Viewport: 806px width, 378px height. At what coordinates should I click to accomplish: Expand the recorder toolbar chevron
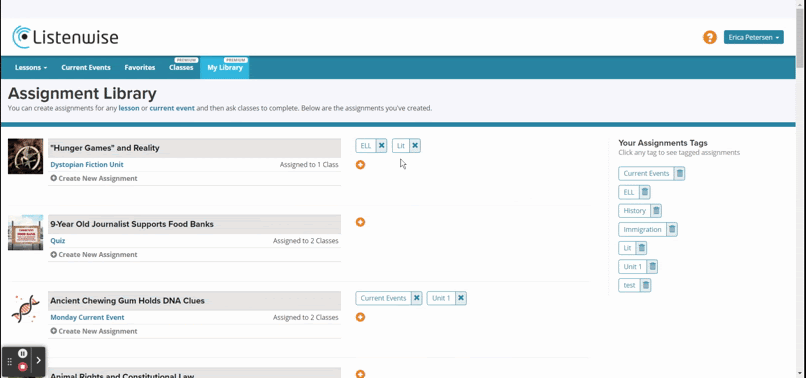pos(39,361)
